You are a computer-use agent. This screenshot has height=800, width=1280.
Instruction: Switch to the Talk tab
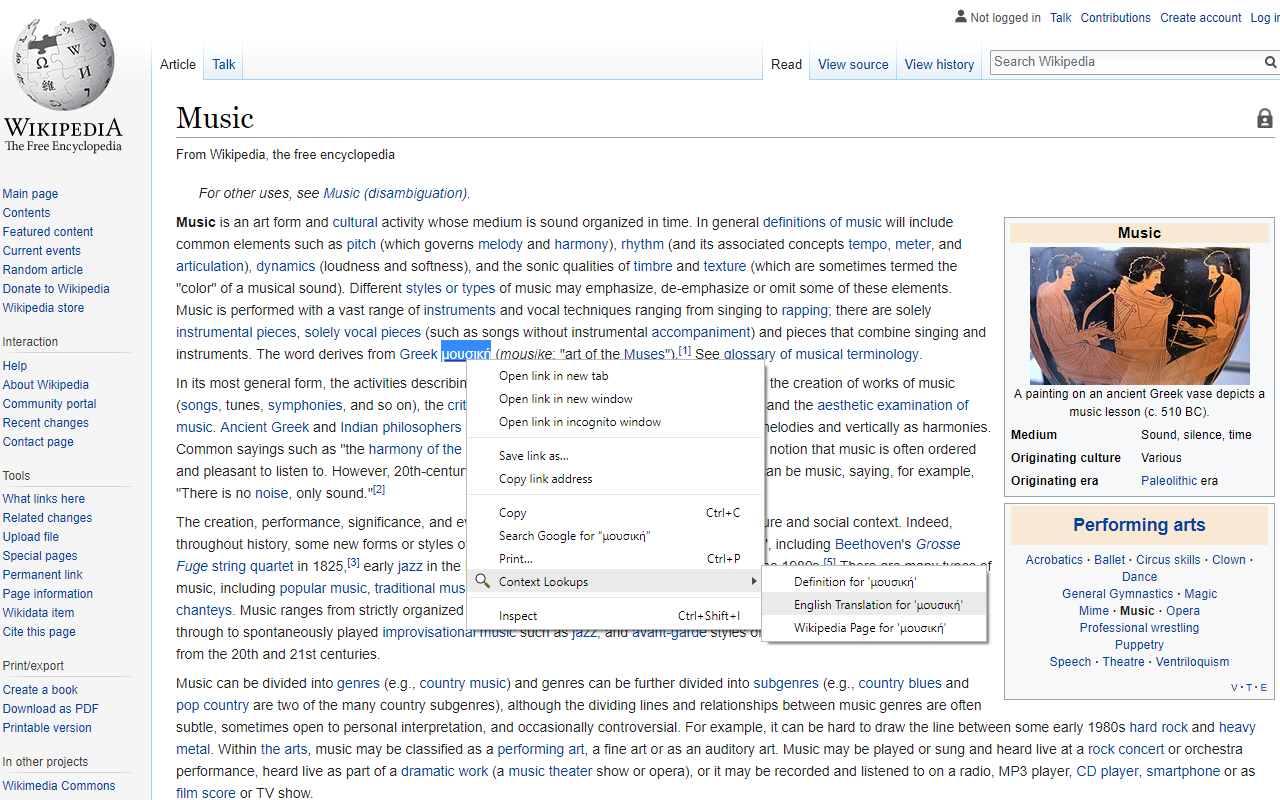pyautogui.click(x=222, y=63)
